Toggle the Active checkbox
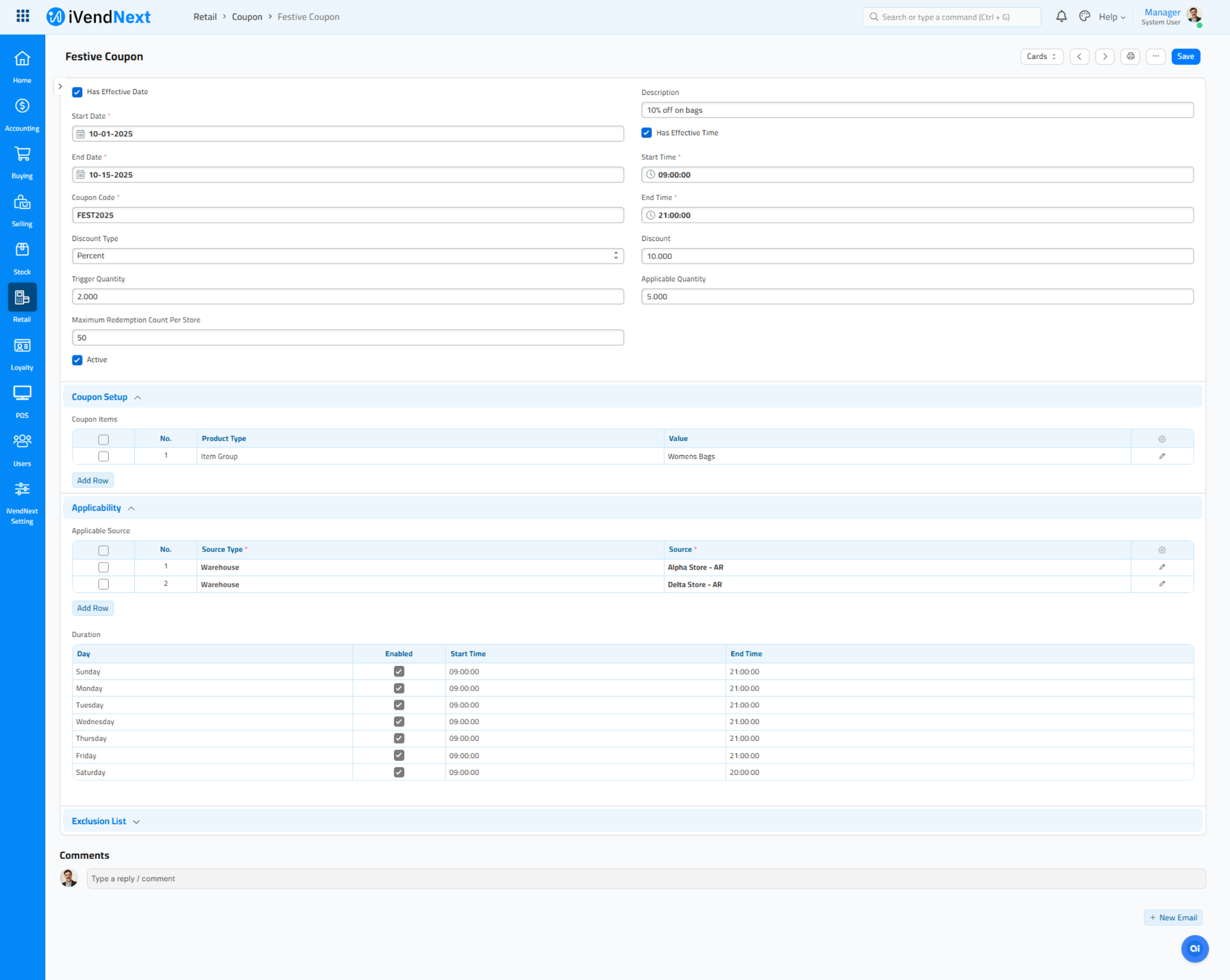The image size is (1230, 980). [x=77, y=360]
